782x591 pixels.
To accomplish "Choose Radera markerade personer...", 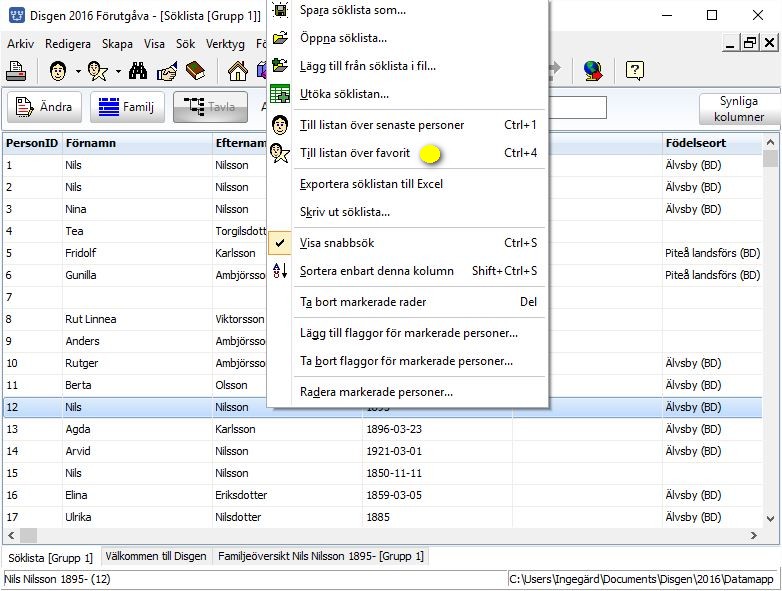I will [x=408, y=392].
